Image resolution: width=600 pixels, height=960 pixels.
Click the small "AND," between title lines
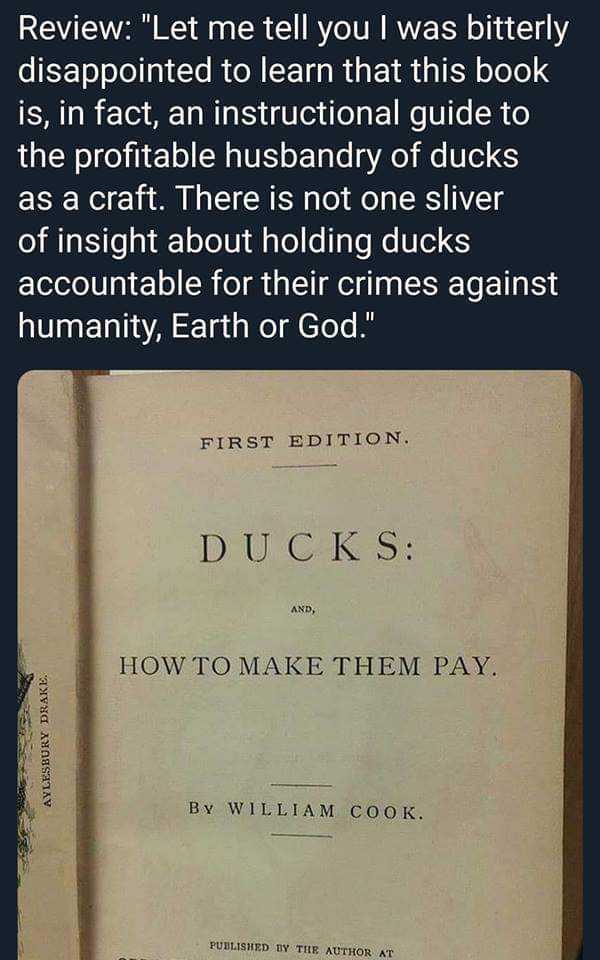tap(303, 610)
